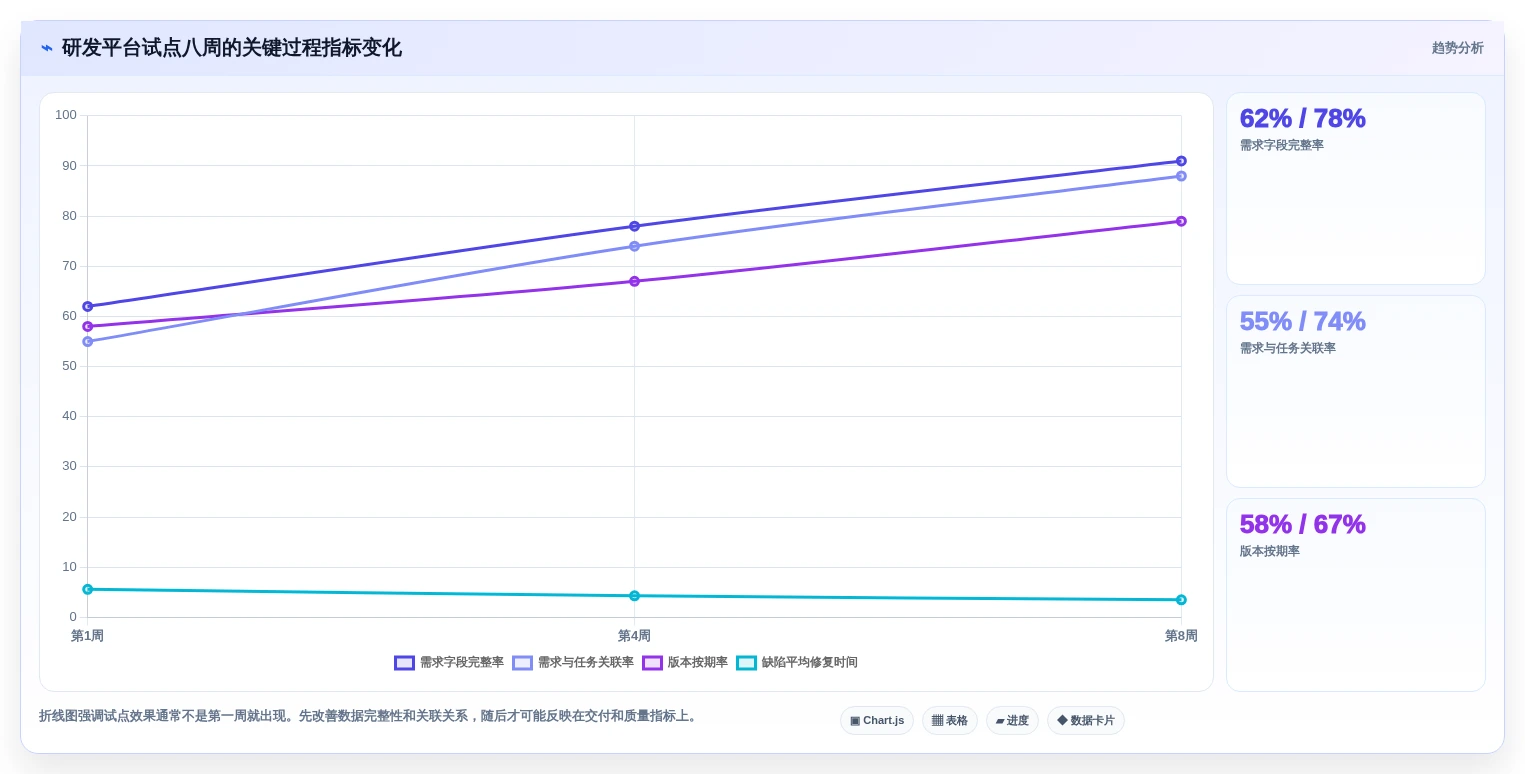Viewport: 1525px width, 774px height.
Task: Click 需求字段完整率 data point at 第8周
Action: click(x=1181, y=161)
